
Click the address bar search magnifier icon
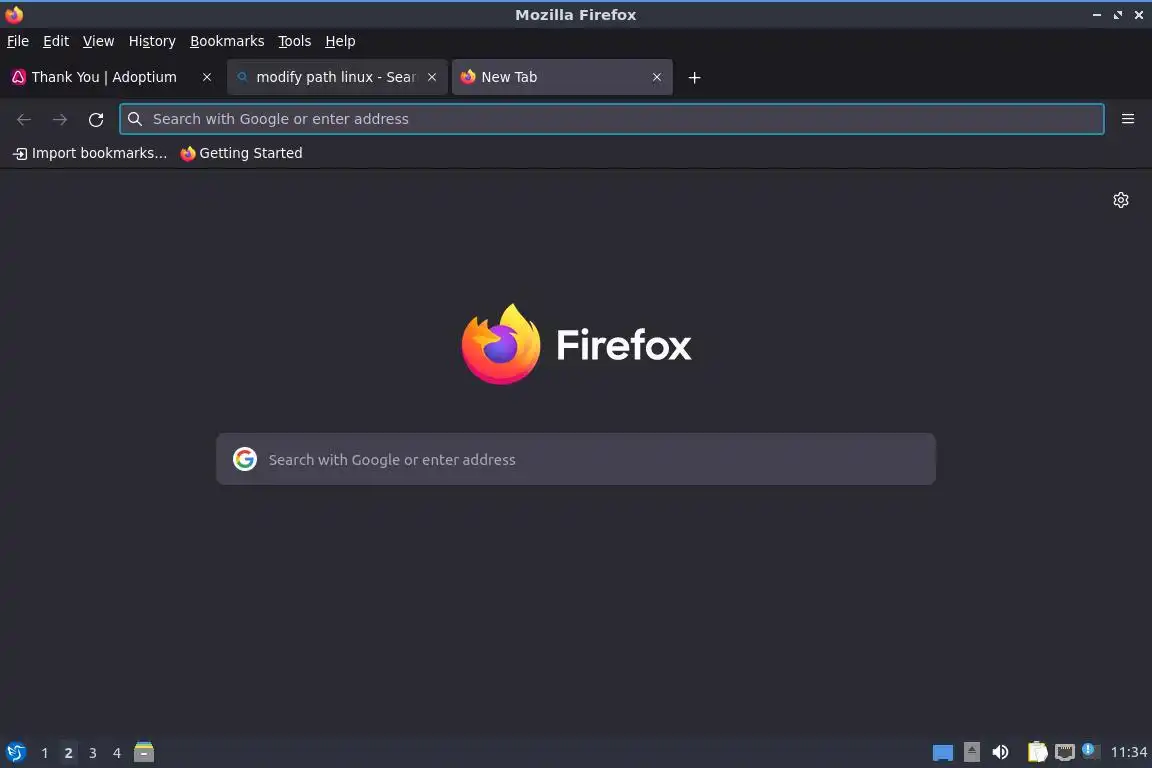(134, 119)
